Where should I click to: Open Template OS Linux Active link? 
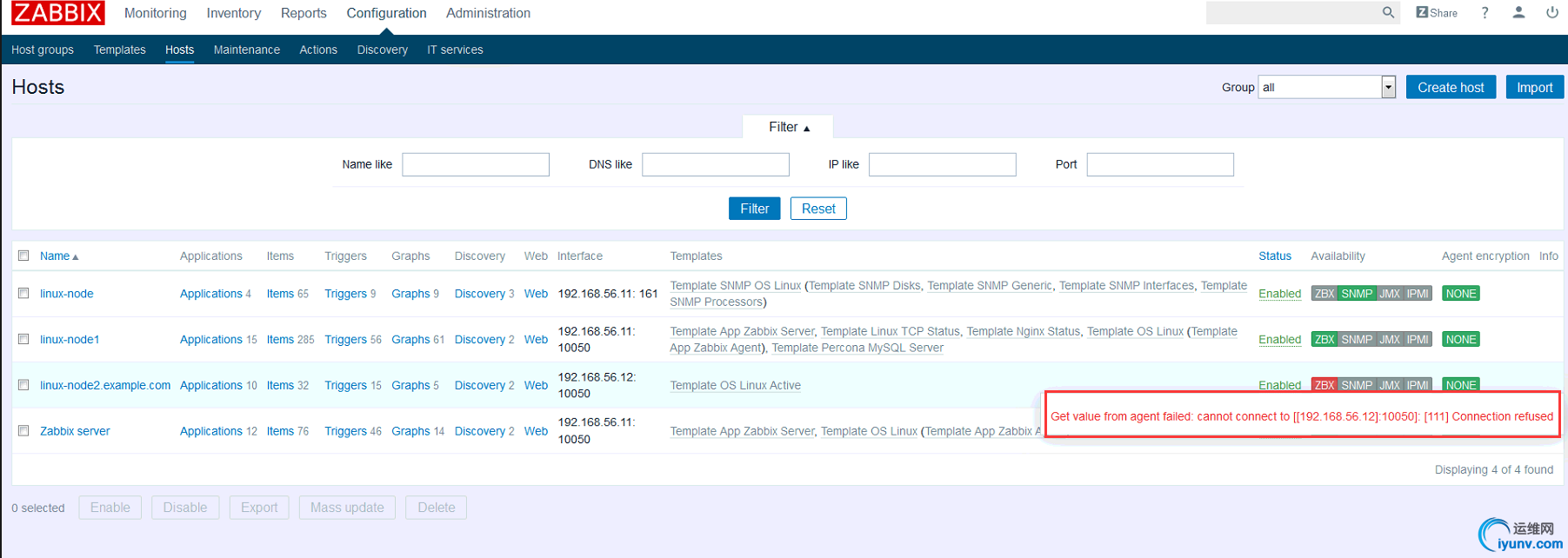(736, 385)
